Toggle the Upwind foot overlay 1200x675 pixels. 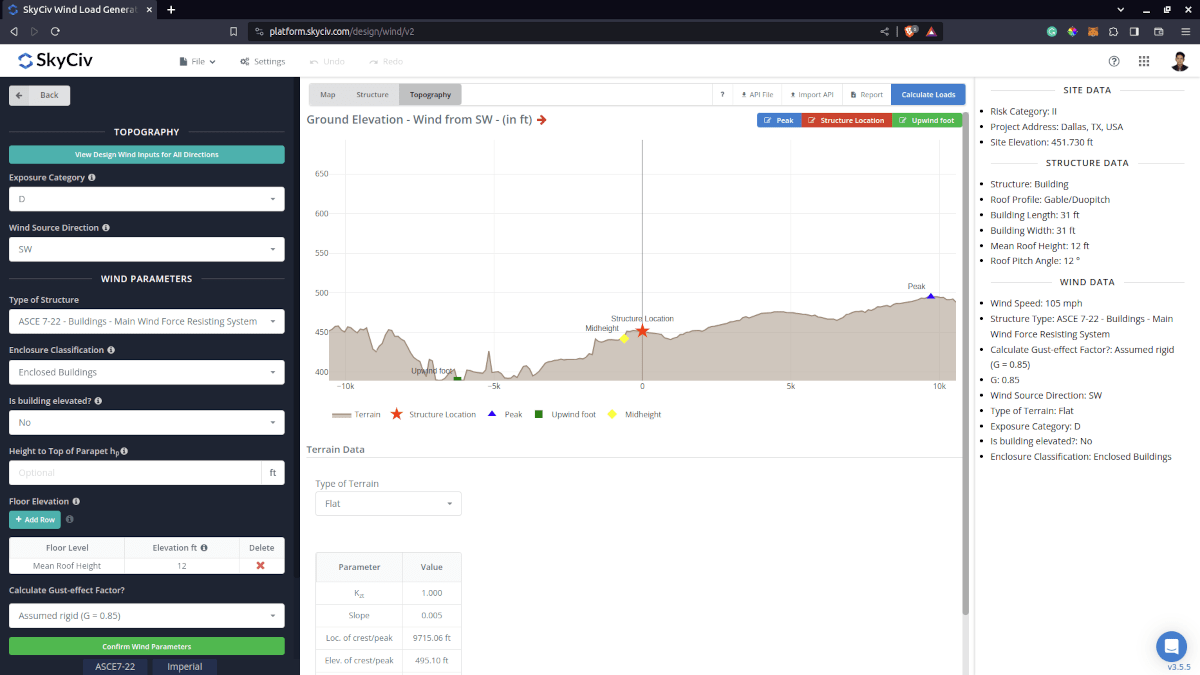point(926,119)
